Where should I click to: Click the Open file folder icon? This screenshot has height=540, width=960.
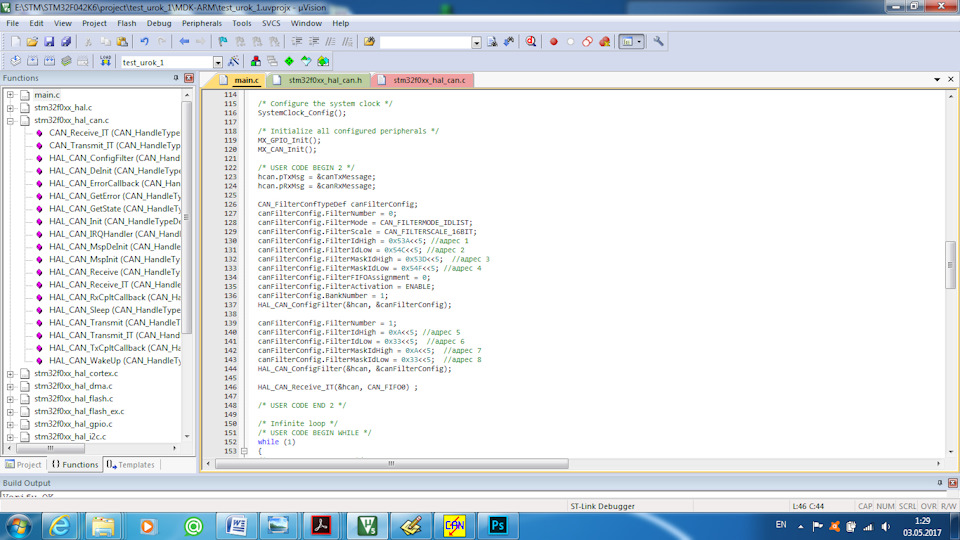[32, 42]
